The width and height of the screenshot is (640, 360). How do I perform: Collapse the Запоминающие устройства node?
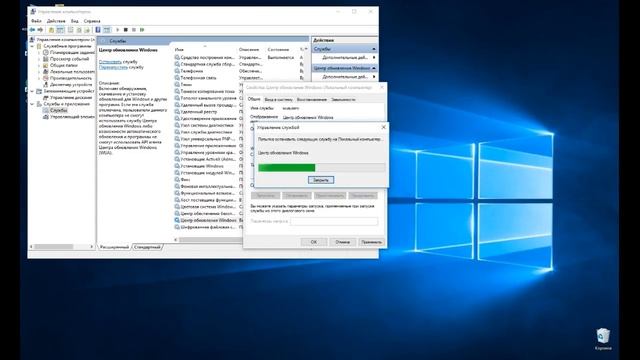point(33,91)
